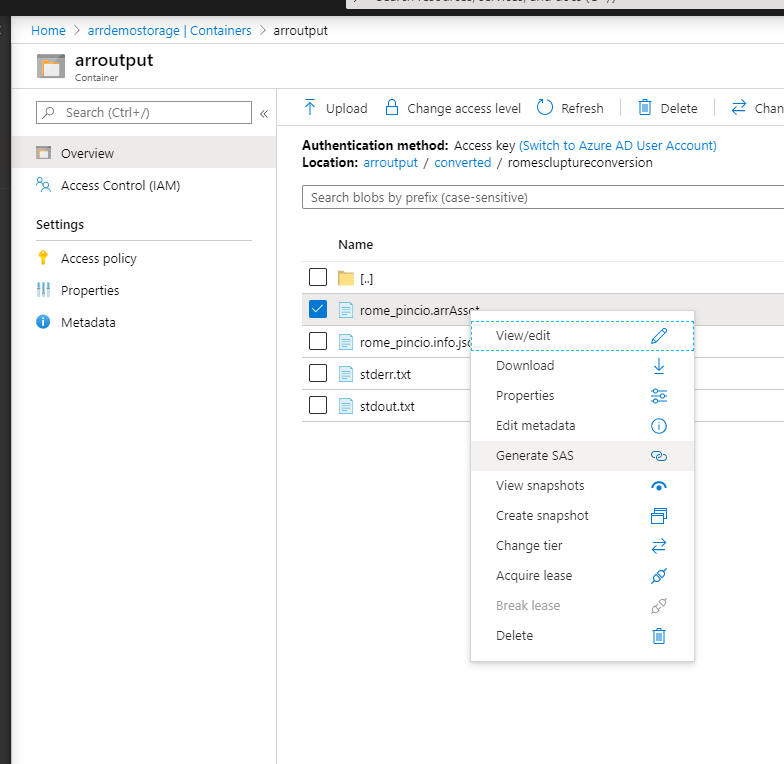Screen dimensions: 784x764
Task: Click the Upload toolbar label
Action: 346,108
